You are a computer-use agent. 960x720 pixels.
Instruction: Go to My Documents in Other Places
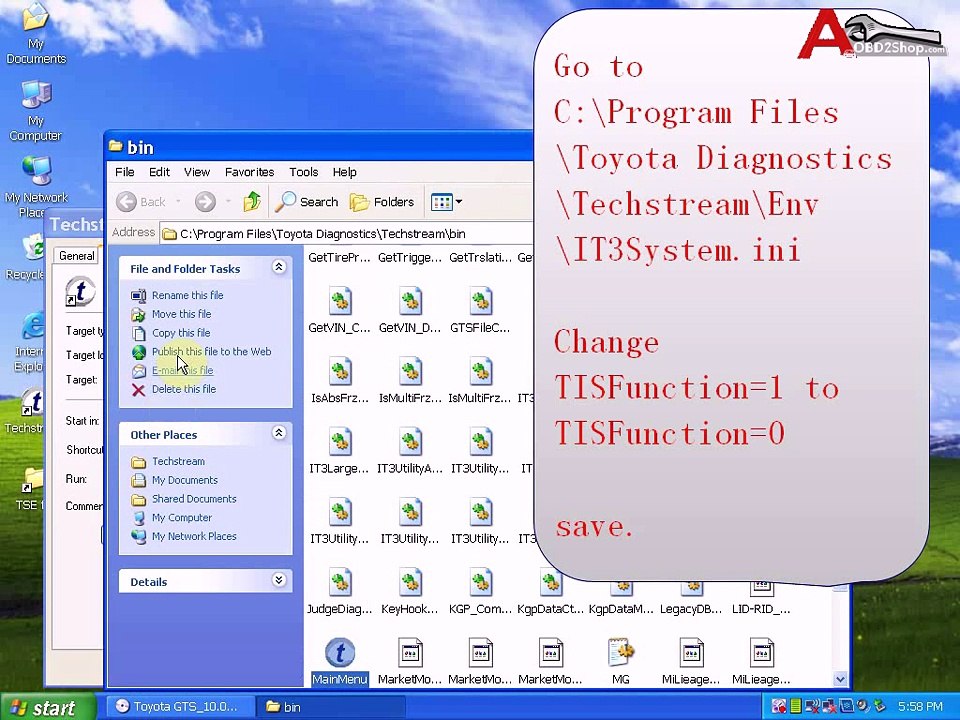(185, 480)
